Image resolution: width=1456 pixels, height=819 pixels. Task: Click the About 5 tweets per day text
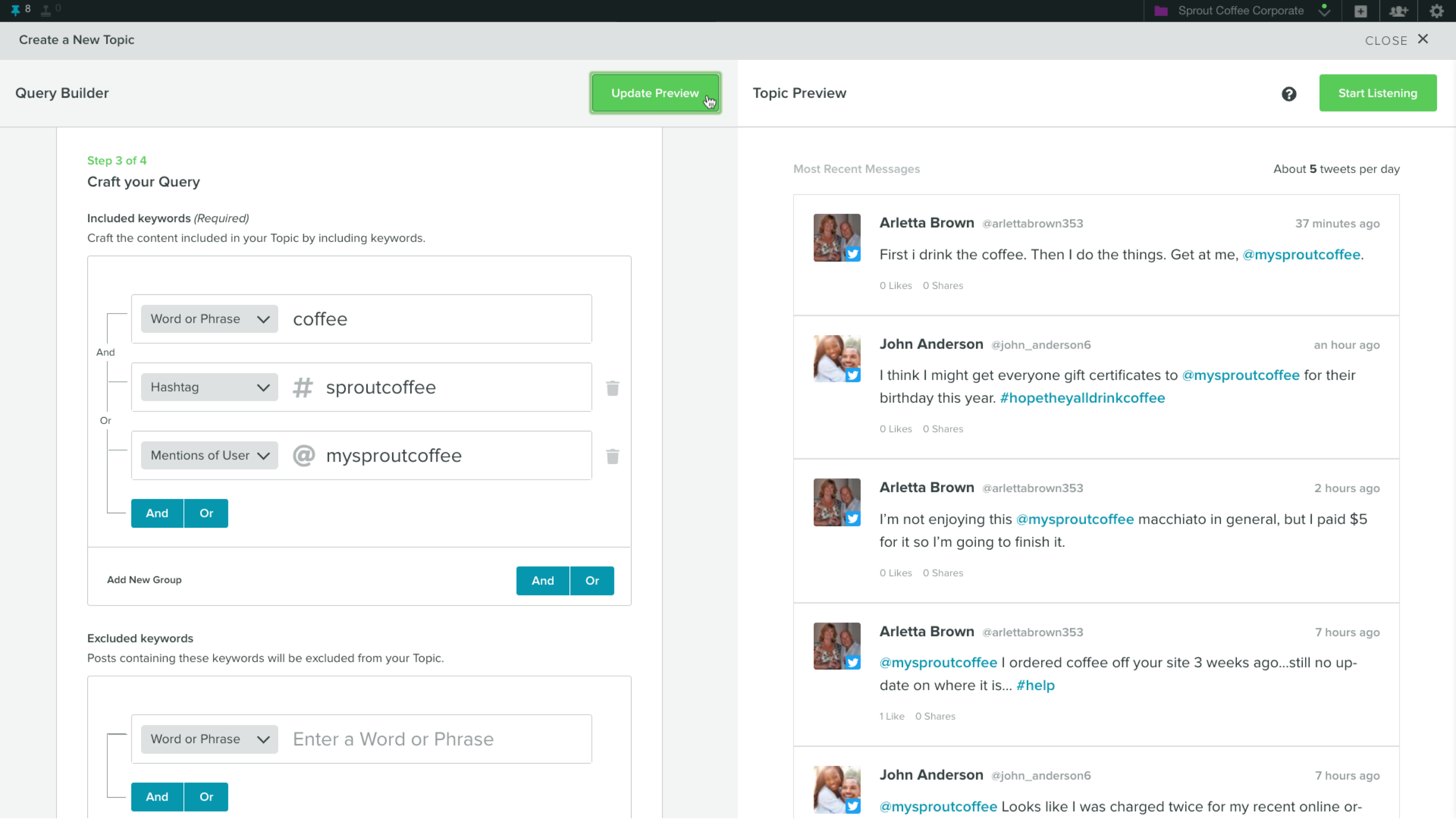1336,169
